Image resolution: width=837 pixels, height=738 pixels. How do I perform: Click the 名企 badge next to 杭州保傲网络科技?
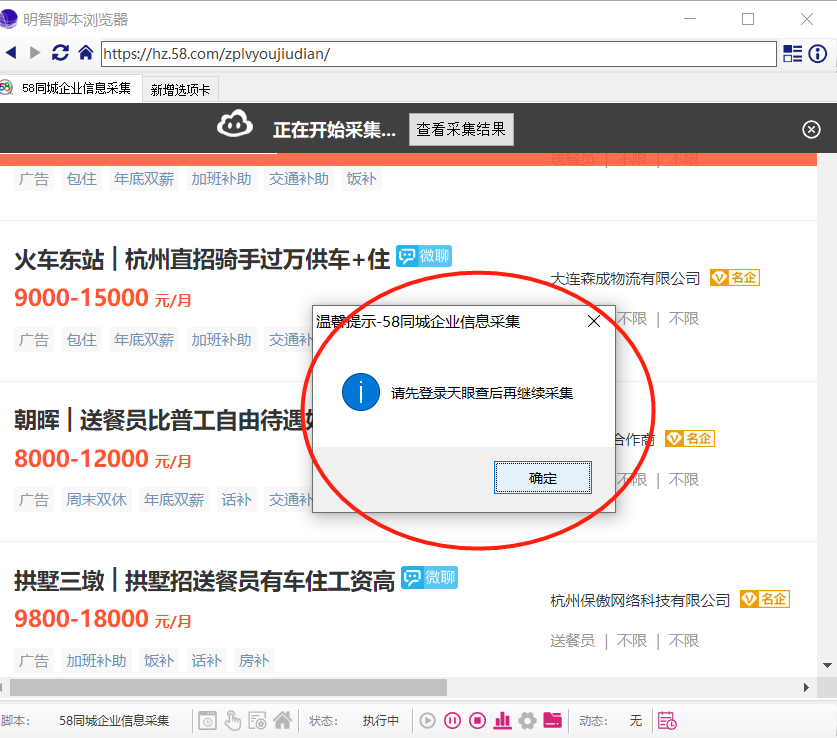pyautogui.click(x=764, y=599)
